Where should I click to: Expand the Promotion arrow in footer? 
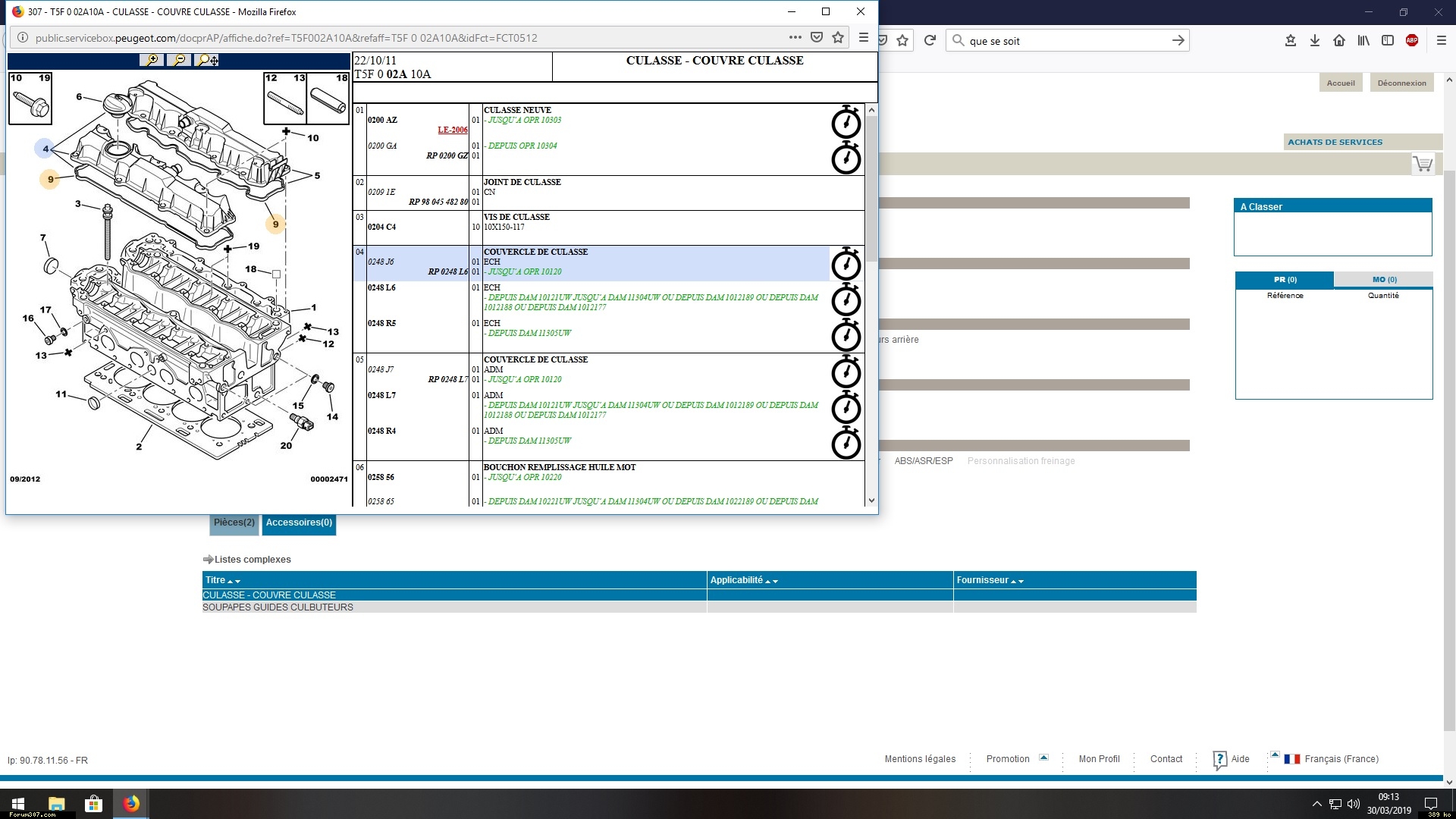point(1043,758)
